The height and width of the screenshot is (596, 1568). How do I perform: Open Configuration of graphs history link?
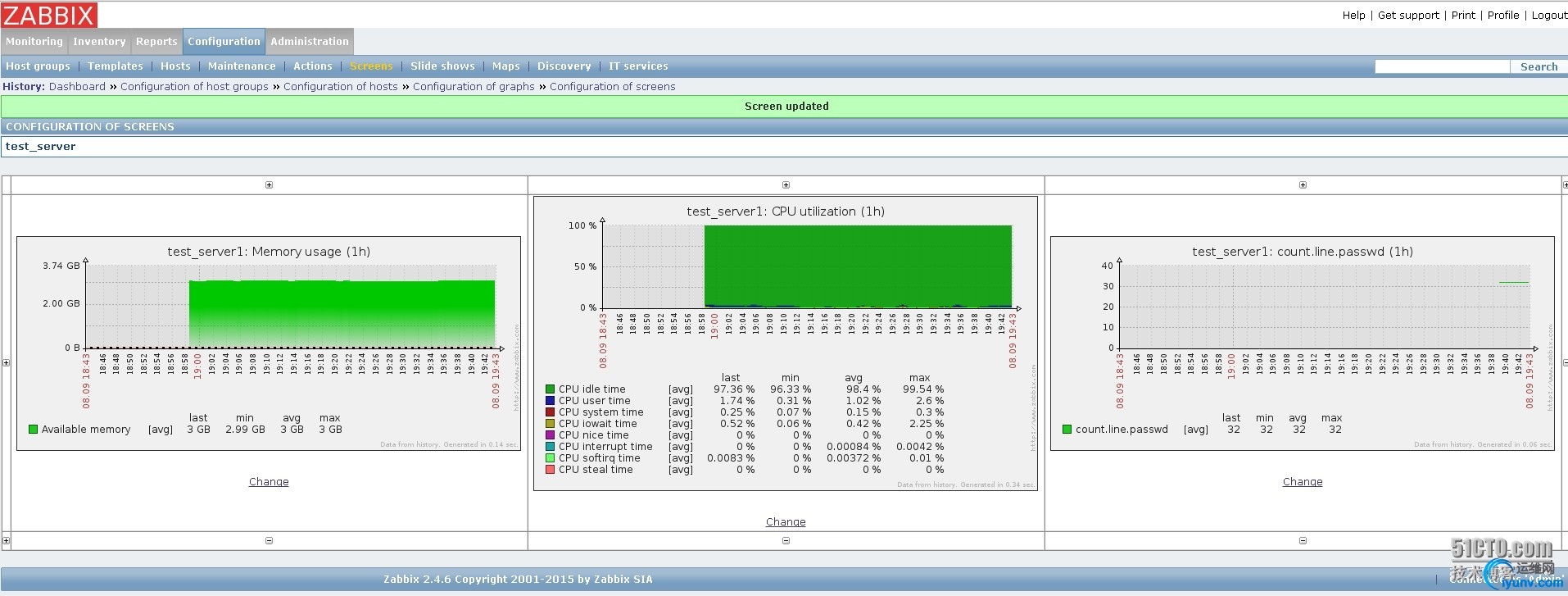(x=474, y=86)
